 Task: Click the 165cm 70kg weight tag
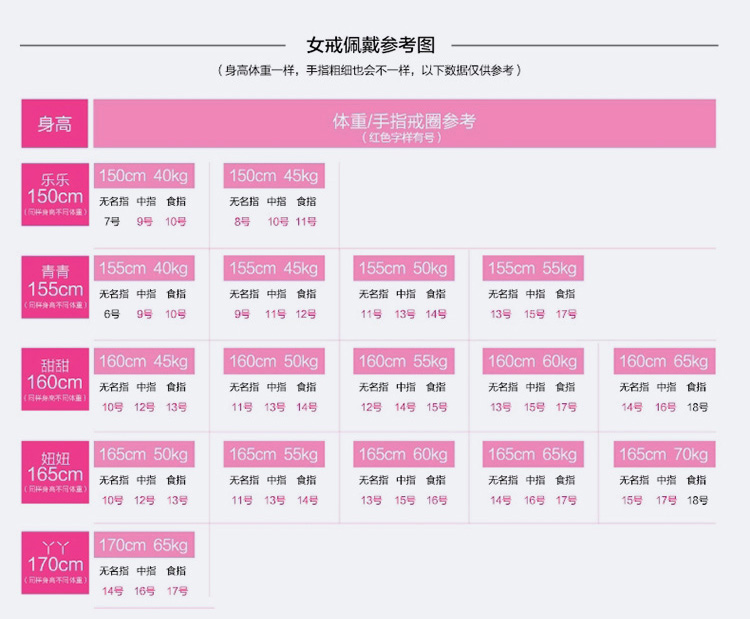[663, 454]
